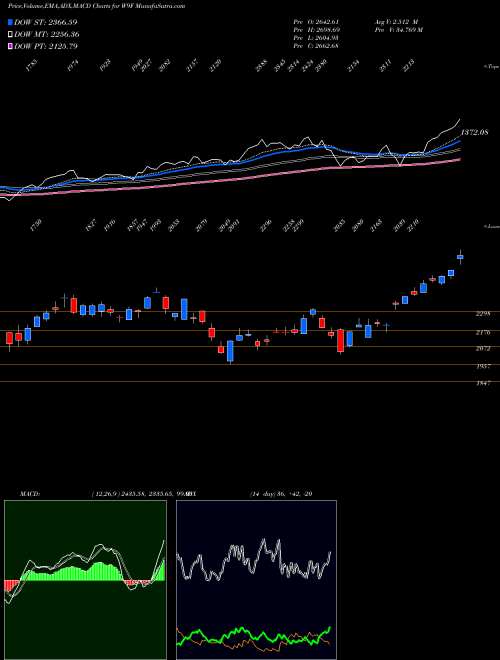
Task: Click the Pre C close price value
Action: point(327,46)
